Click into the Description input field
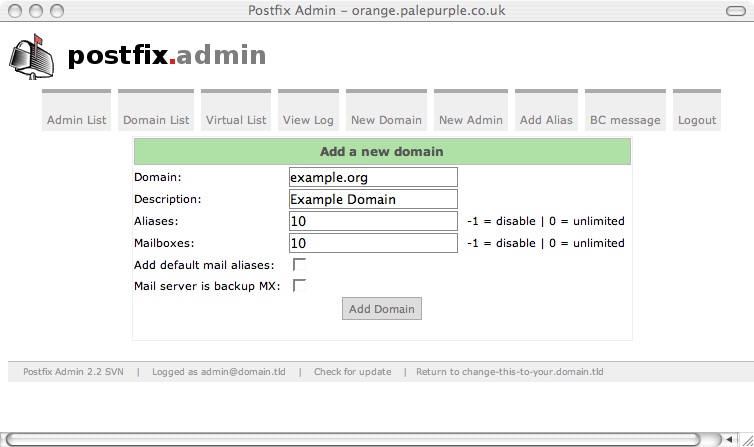754x447 pixels. [373, 199]
